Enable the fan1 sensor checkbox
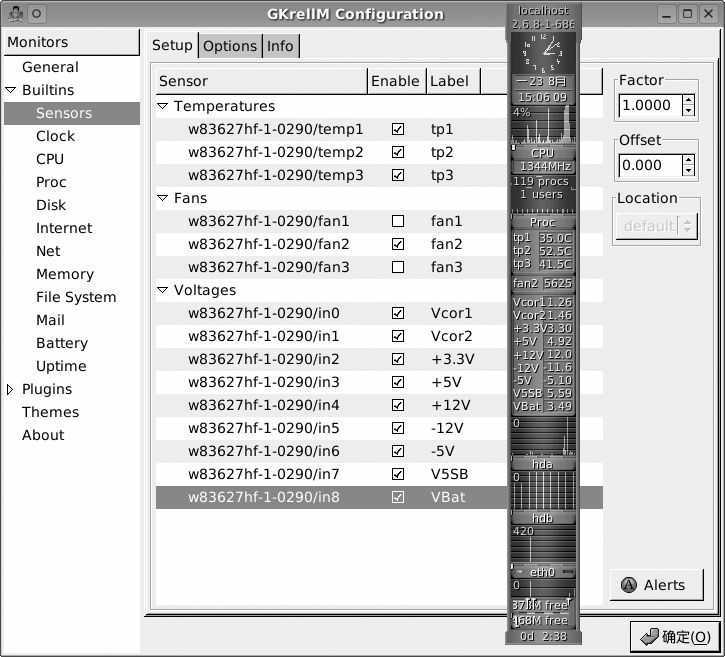This screenshot has width=725, height=657. (398, 221)
